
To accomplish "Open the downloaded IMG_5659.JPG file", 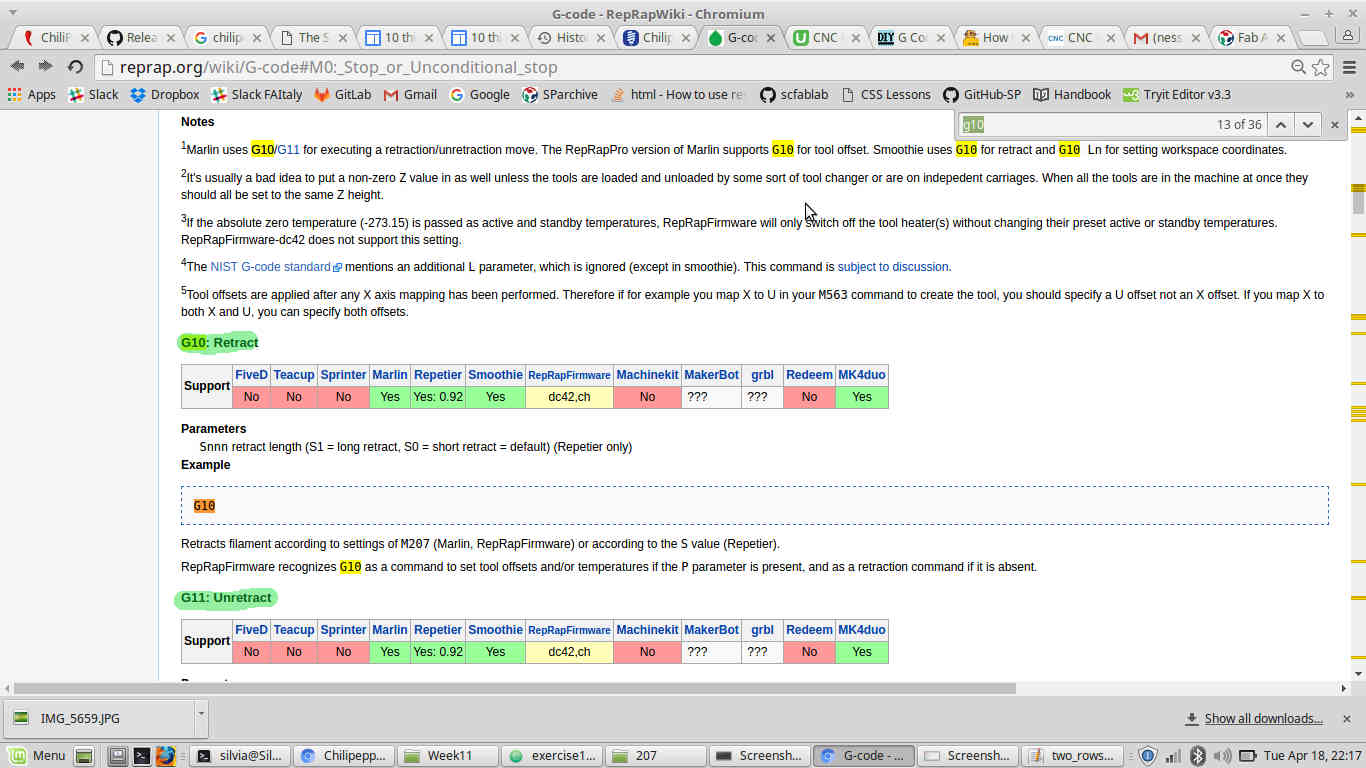I will pos(100,718).
